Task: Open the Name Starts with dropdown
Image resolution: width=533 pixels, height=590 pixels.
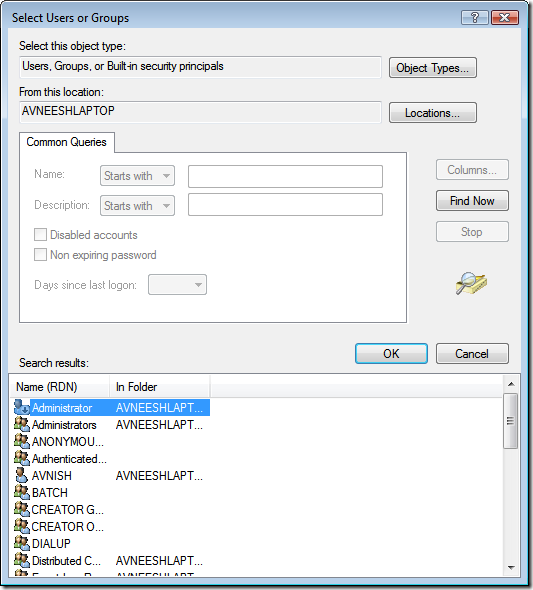Action: 137,176
